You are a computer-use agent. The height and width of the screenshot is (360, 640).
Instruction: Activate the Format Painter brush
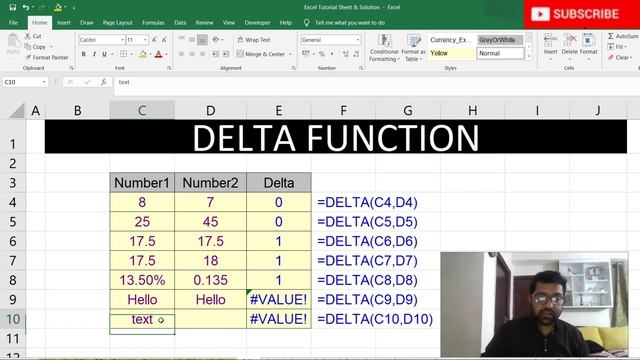[28, 57]
